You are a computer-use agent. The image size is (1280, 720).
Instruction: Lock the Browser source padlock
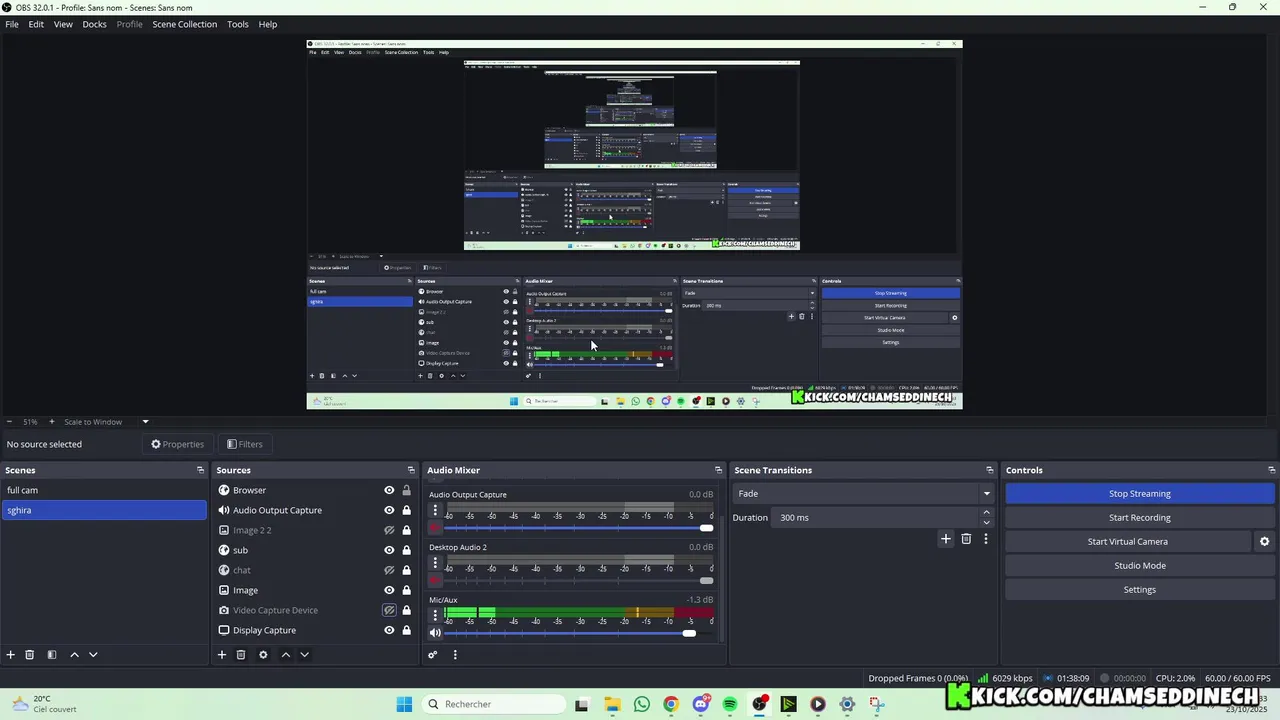[406, 490]
